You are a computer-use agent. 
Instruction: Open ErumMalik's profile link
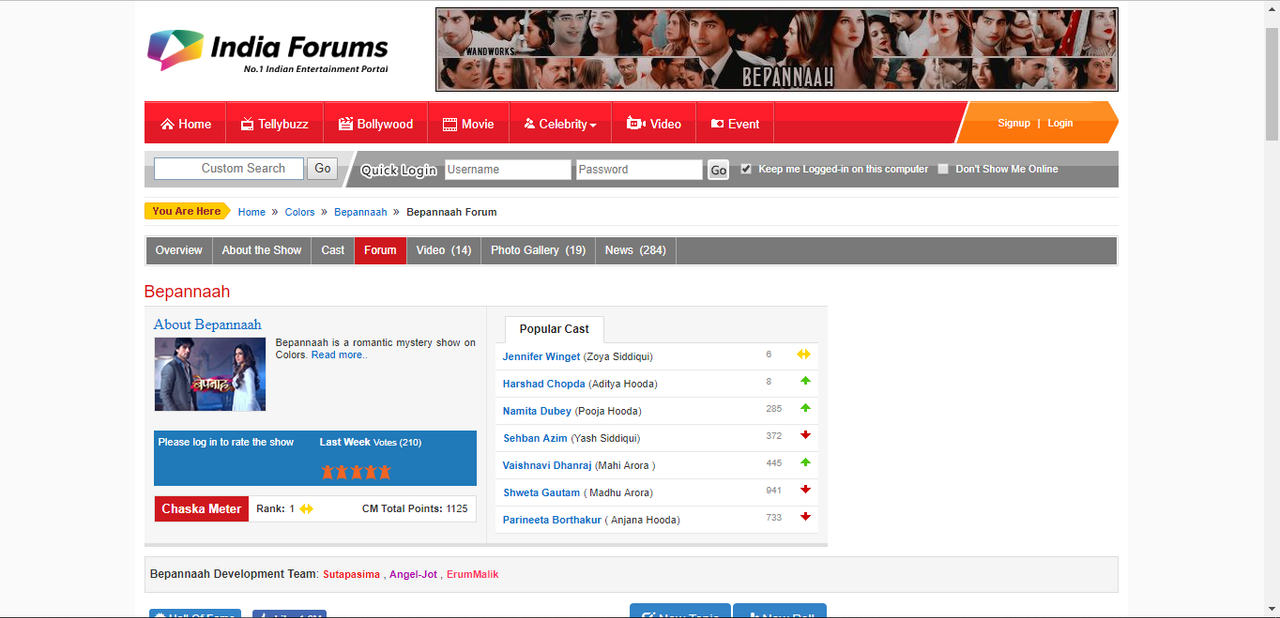472,574
